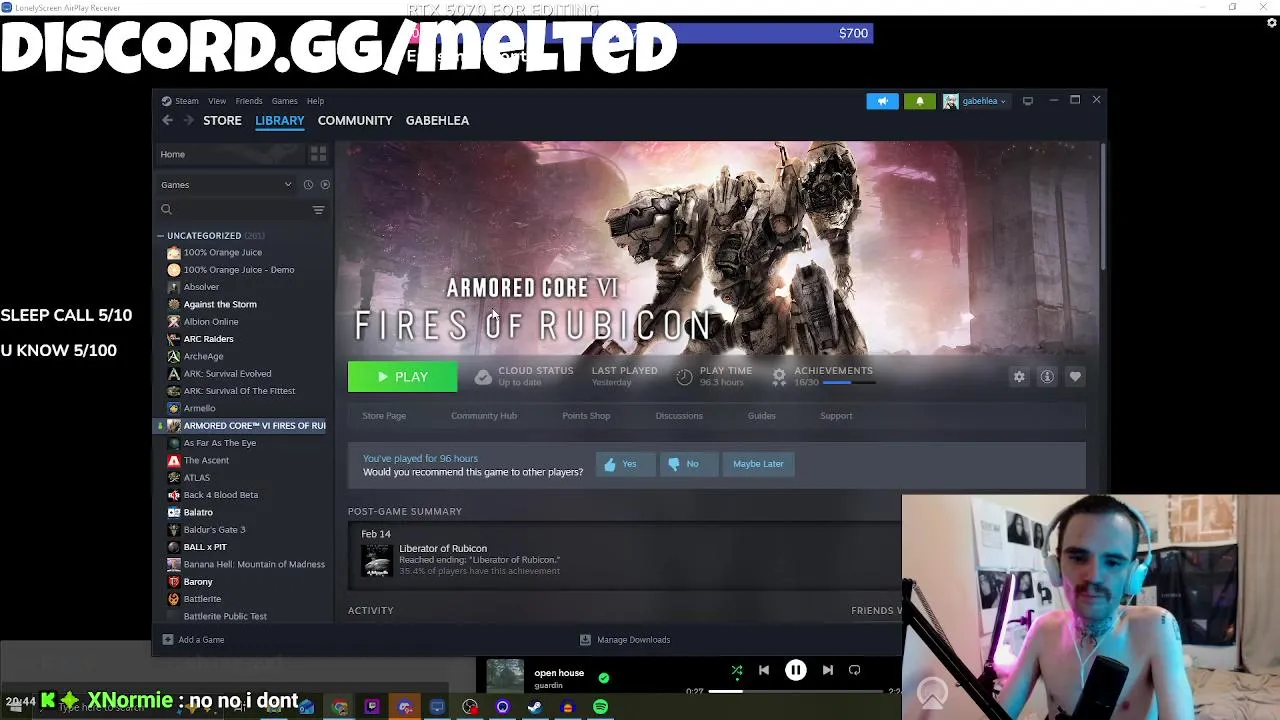Click Steam library page scrollbar

click(1102, 205)
